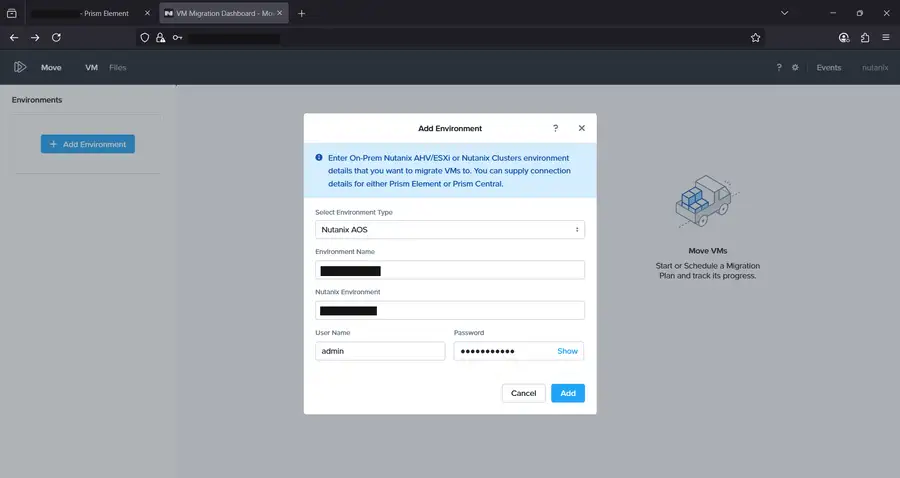Expand the list all tabs chevron
This screenshot has height=478, width=900.
[x=785, y=13]
